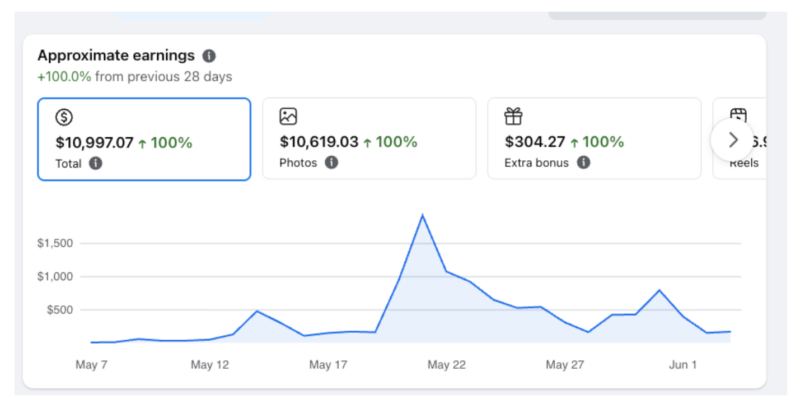Screen dimensions: 800x408
Task: Click the dollar sign icon in Total card
Action: [64, 117]
